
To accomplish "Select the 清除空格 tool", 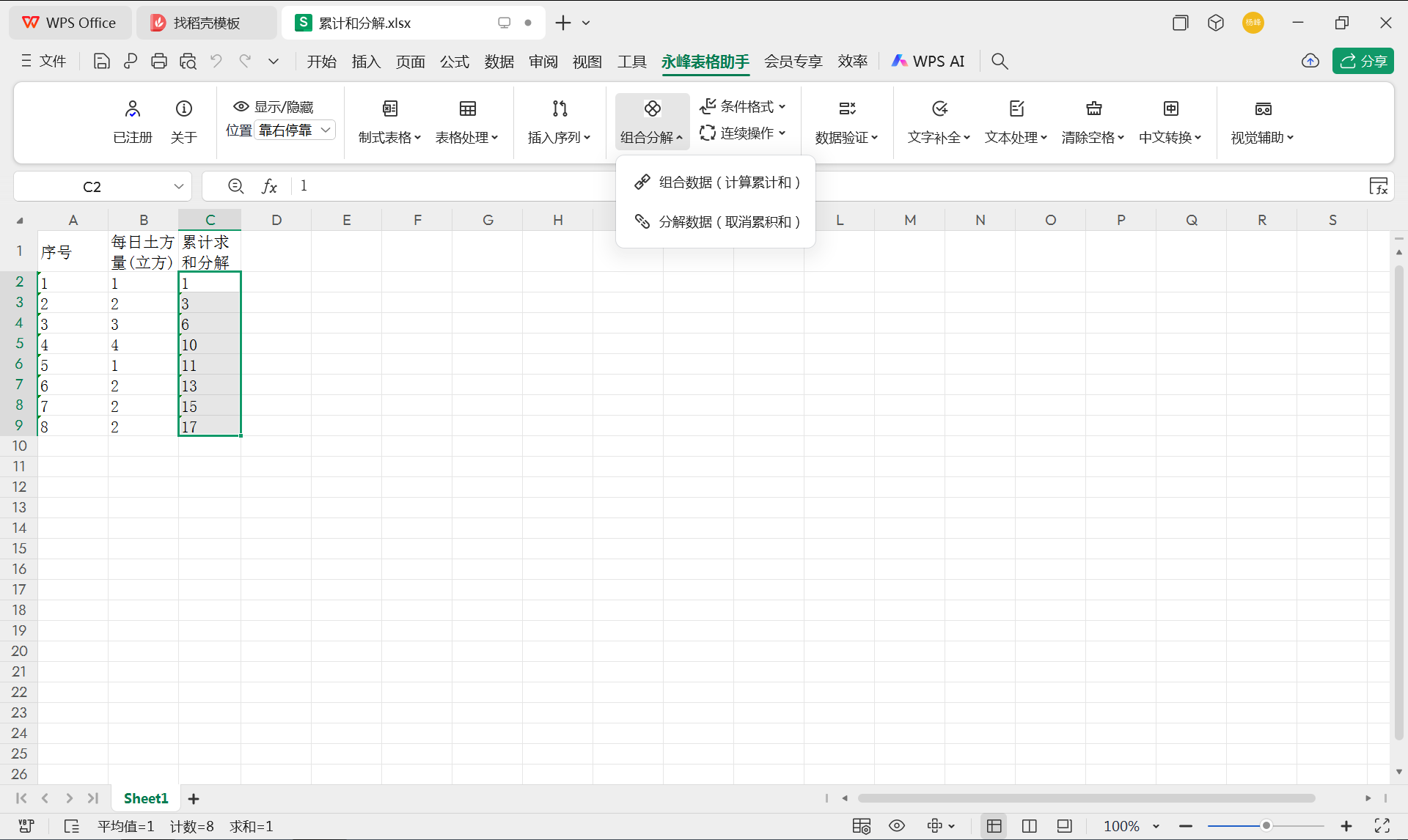I will [x=1092, y=121].
